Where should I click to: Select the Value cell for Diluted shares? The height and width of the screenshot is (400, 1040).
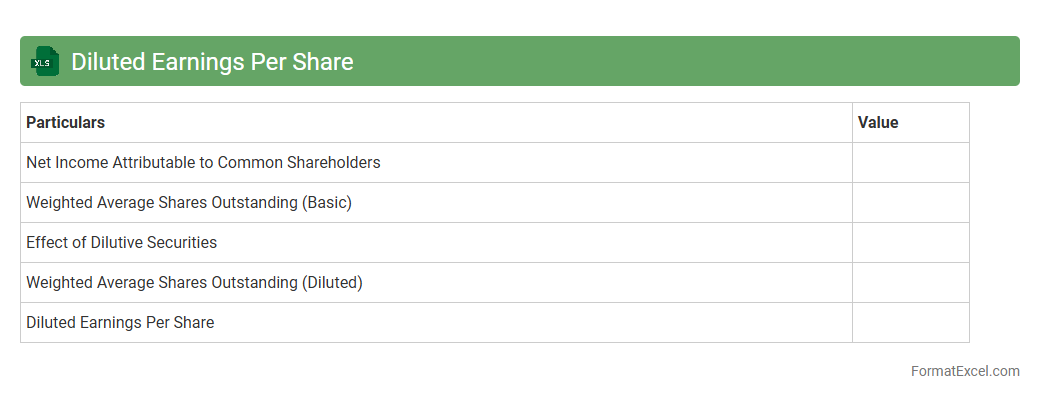click(910, 282)
